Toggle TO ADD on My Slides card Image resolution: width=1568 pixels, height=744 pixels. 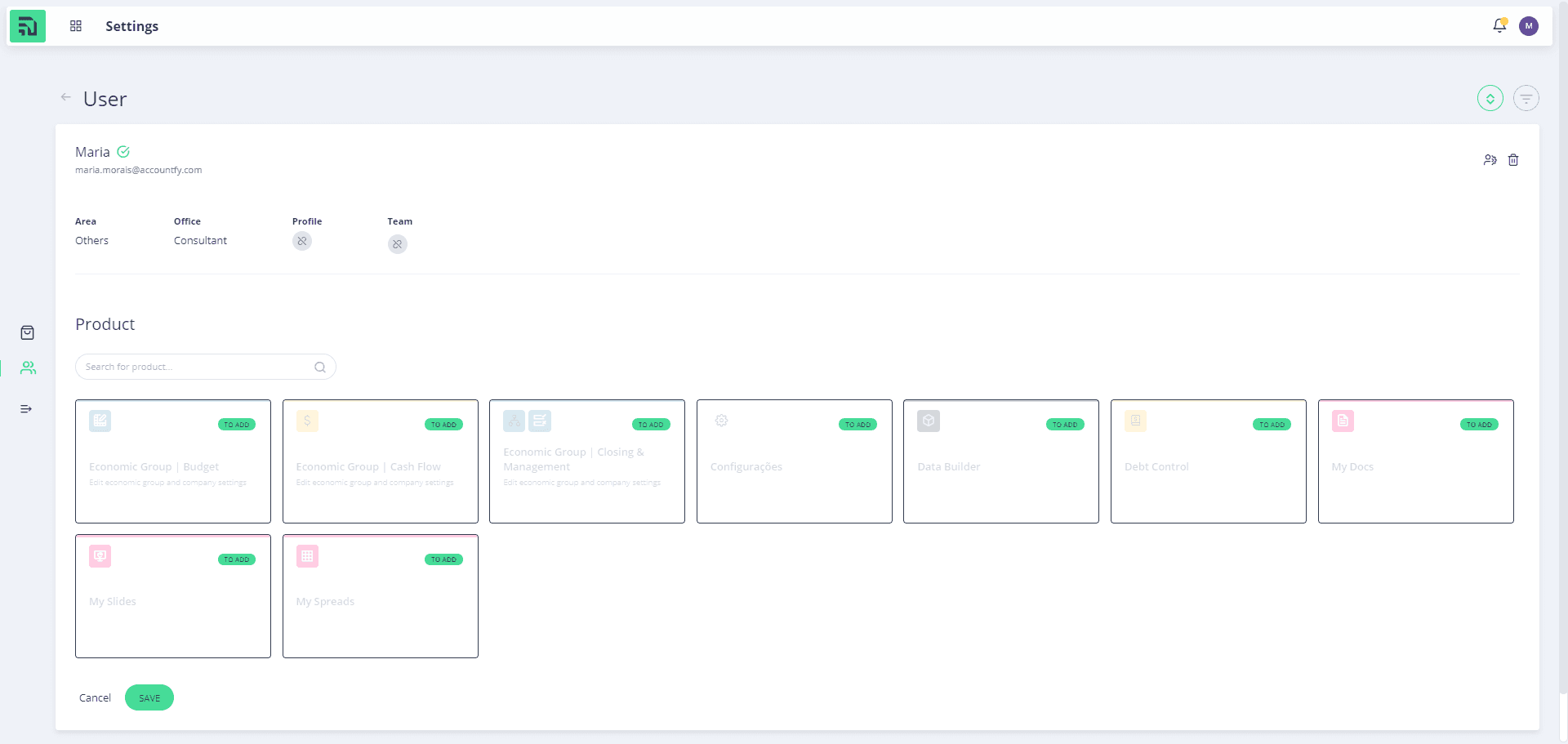tap(237, 559)
